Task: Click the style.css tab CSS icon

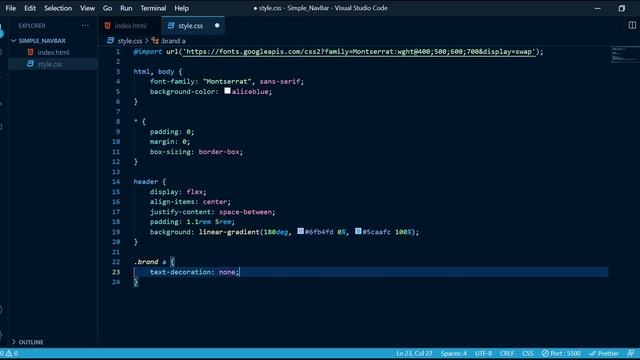Action: 171,26
